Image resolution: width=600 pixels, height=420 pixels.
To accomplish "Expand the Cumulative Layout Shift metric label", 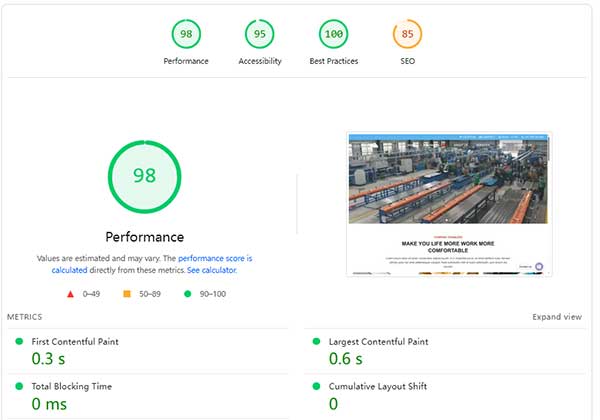I will [376, 386].
